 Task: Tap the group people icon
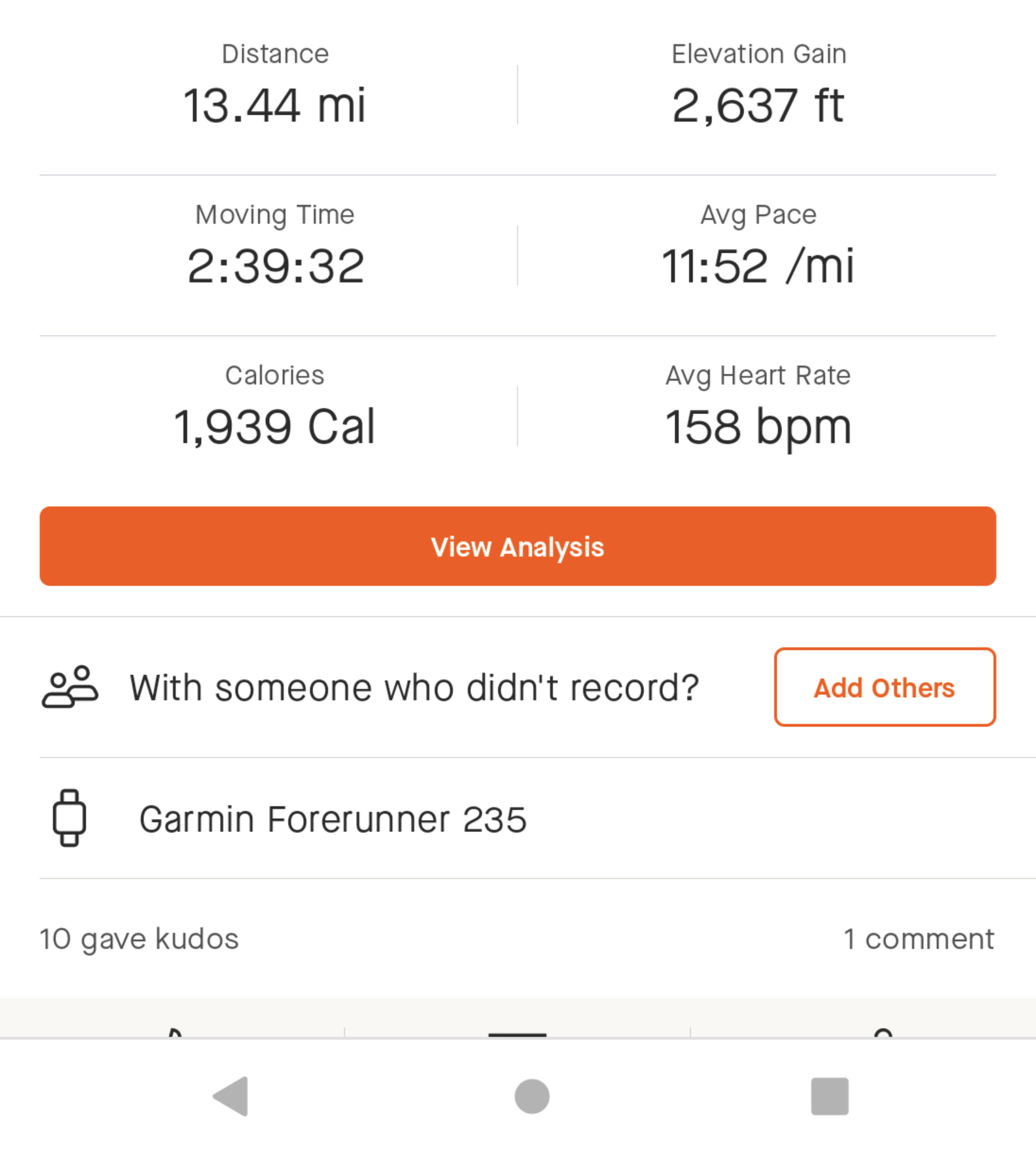(x=70, y=687)
